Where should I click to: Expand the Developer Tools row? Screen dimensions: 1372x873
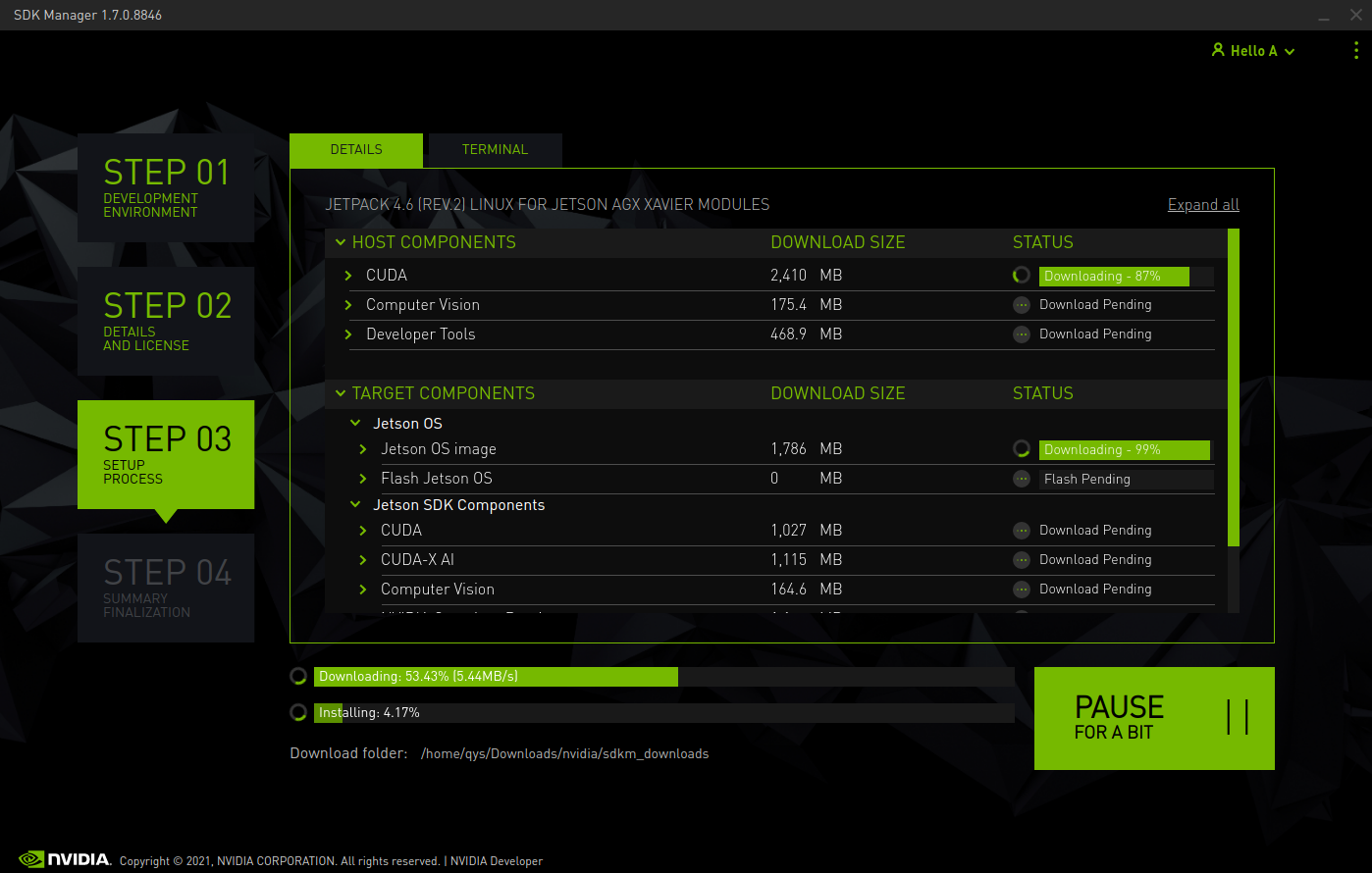point(348,334)
